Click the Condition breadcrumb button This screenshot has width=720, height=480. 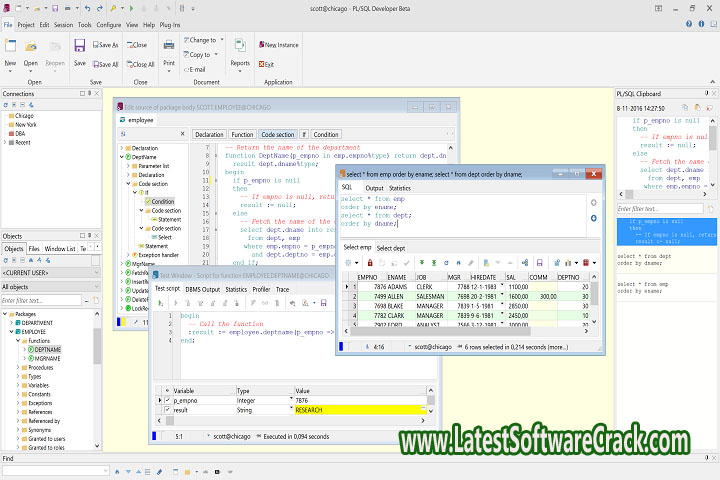click(x=326, y=135)
